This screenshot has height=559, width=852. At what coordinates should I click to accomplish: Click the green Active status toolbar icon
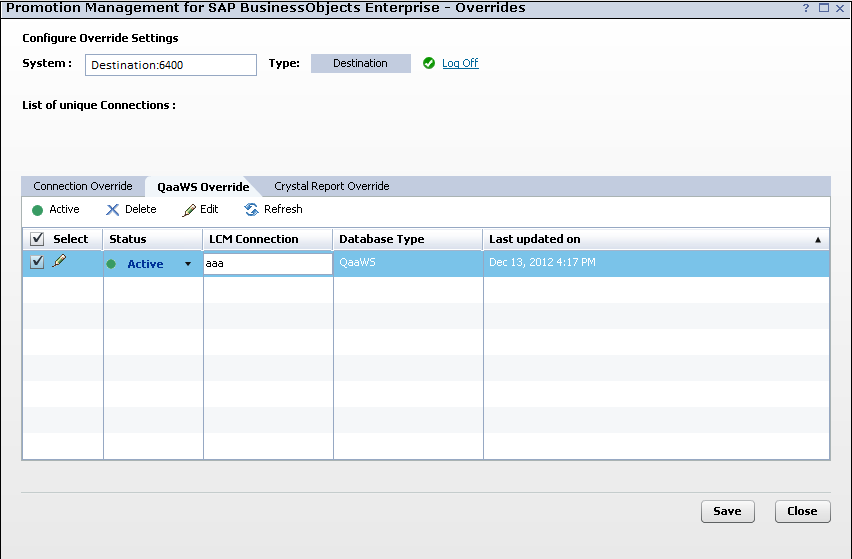37,210
